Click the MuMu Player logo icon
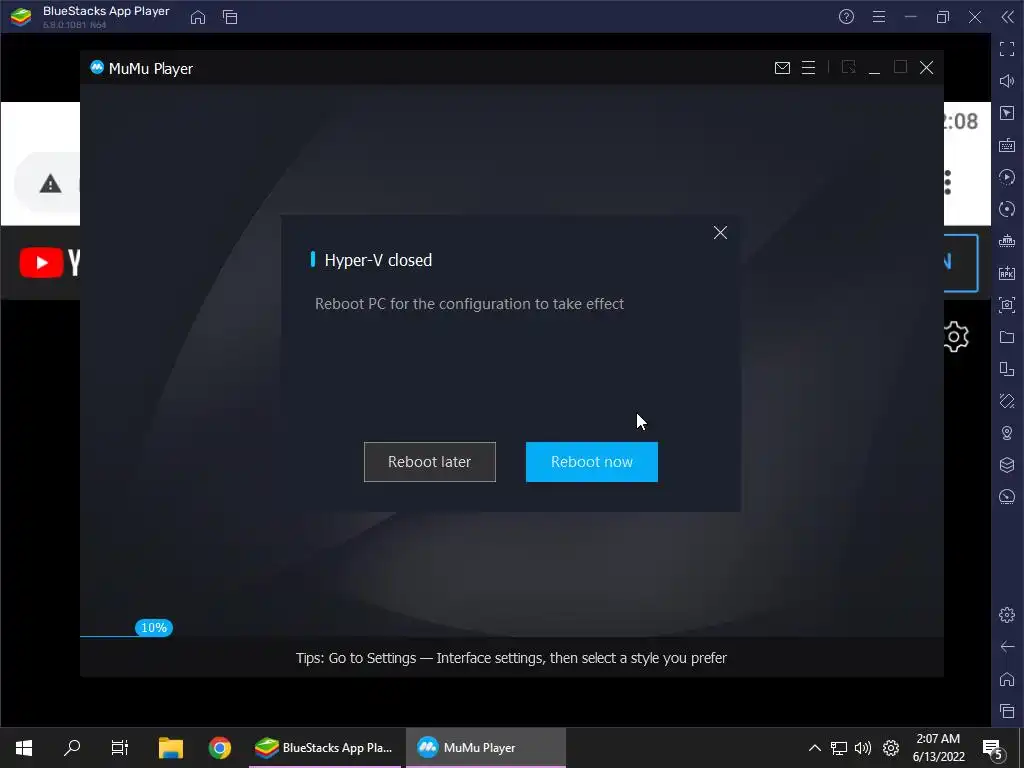The image size is (1024, 768). pos(97,67)
